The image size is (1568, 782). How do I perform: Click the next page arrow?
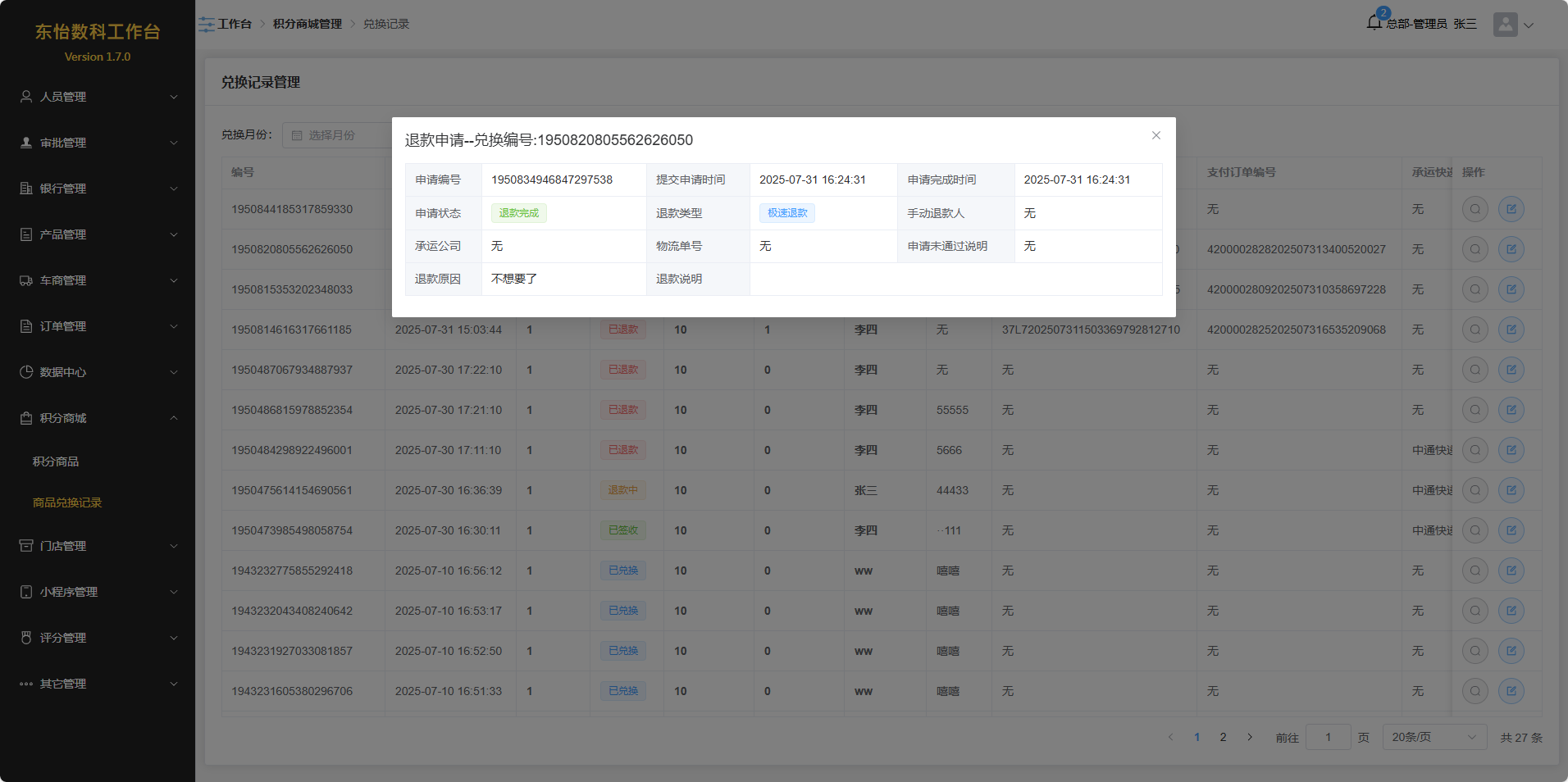click(x=1250, y=737)
